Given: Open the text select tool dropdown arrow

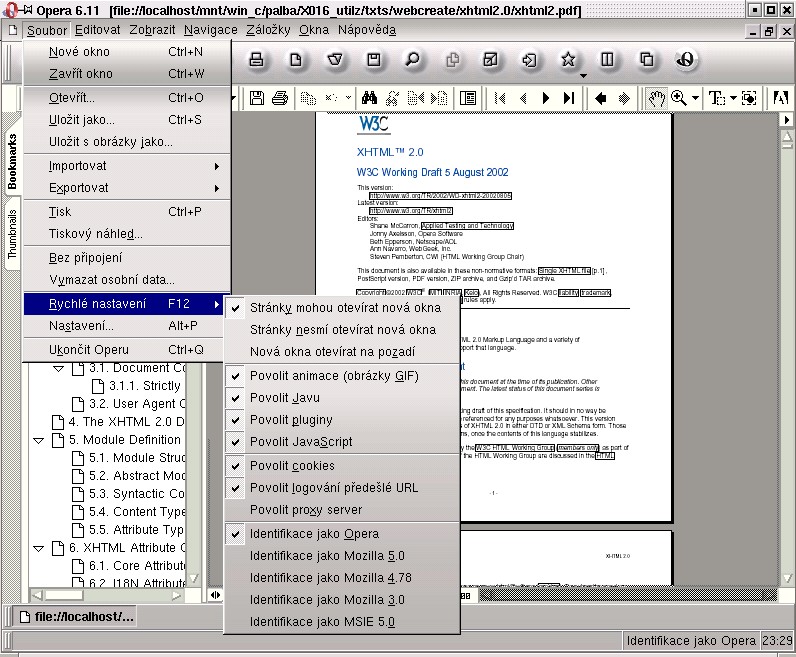Looking at the screenshot, I should [x=733, y=97].
